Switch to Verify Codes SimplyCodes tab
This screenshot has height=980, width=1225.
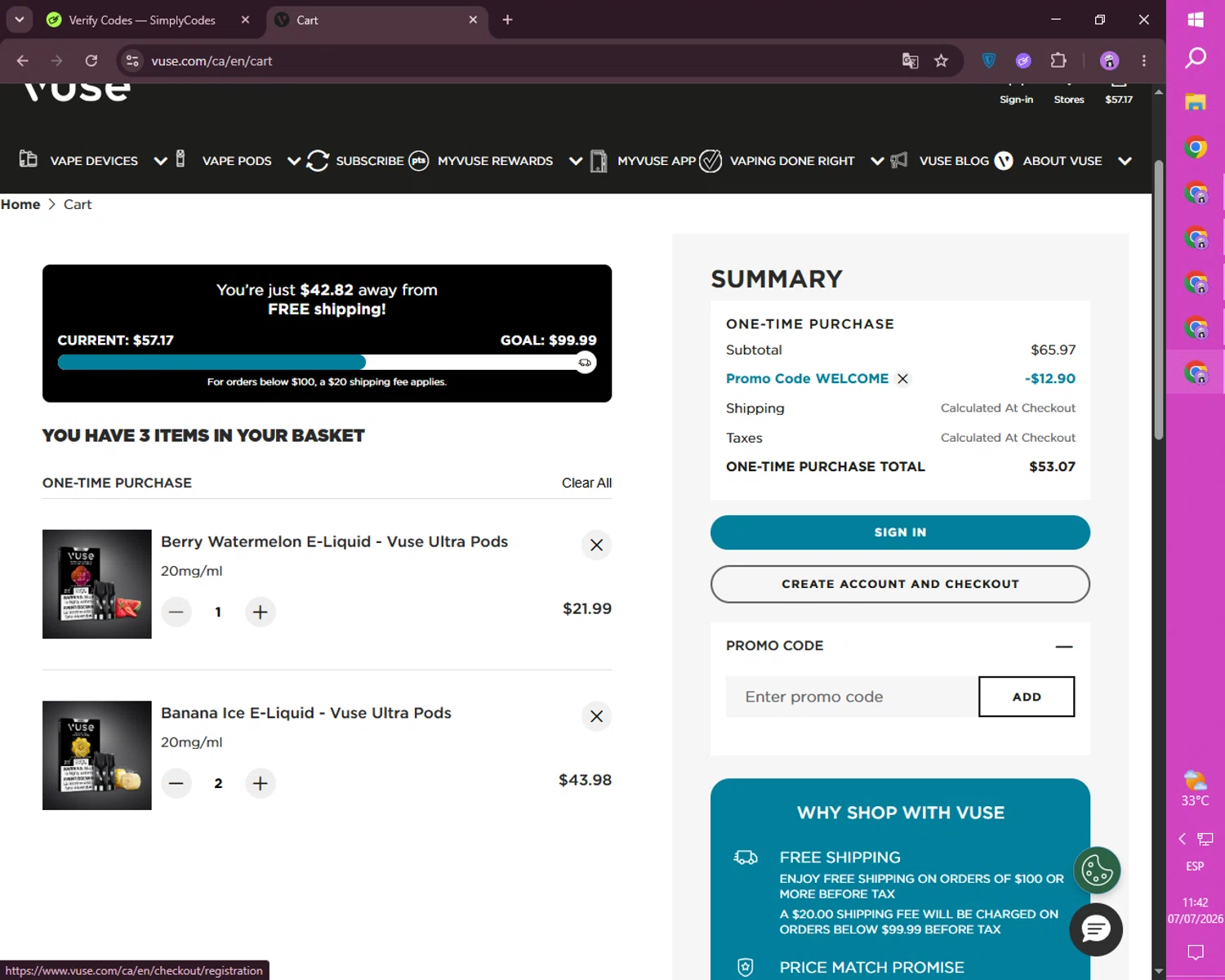(142, 20)
